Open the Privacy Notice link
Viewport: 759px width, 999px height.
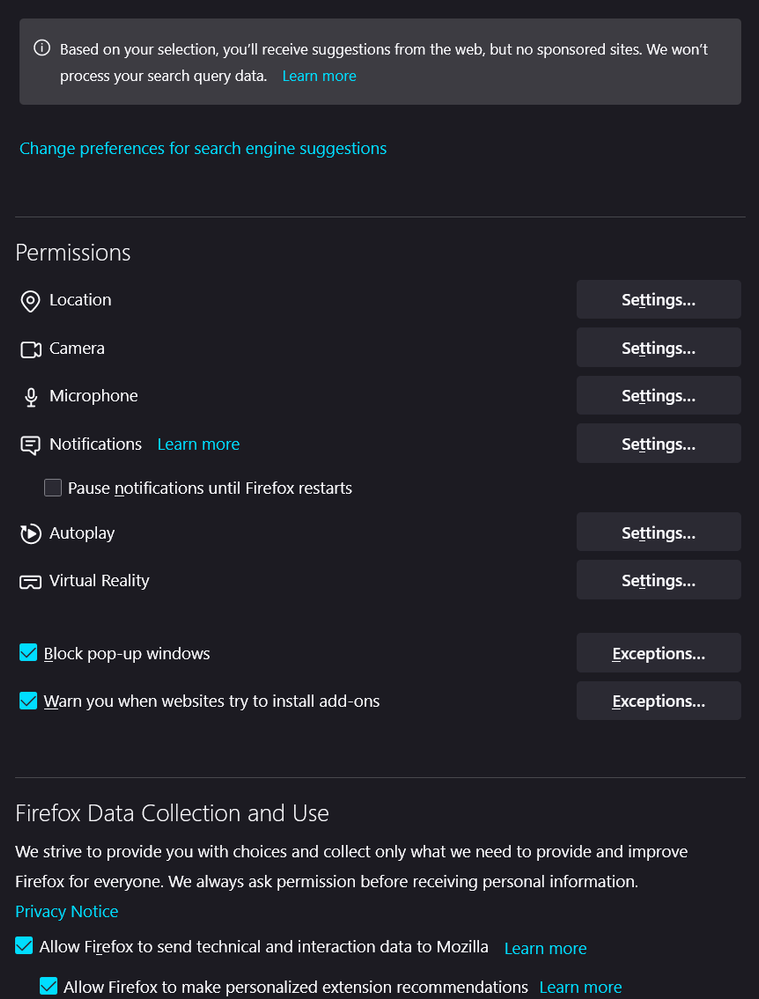(x=67, y=911)
